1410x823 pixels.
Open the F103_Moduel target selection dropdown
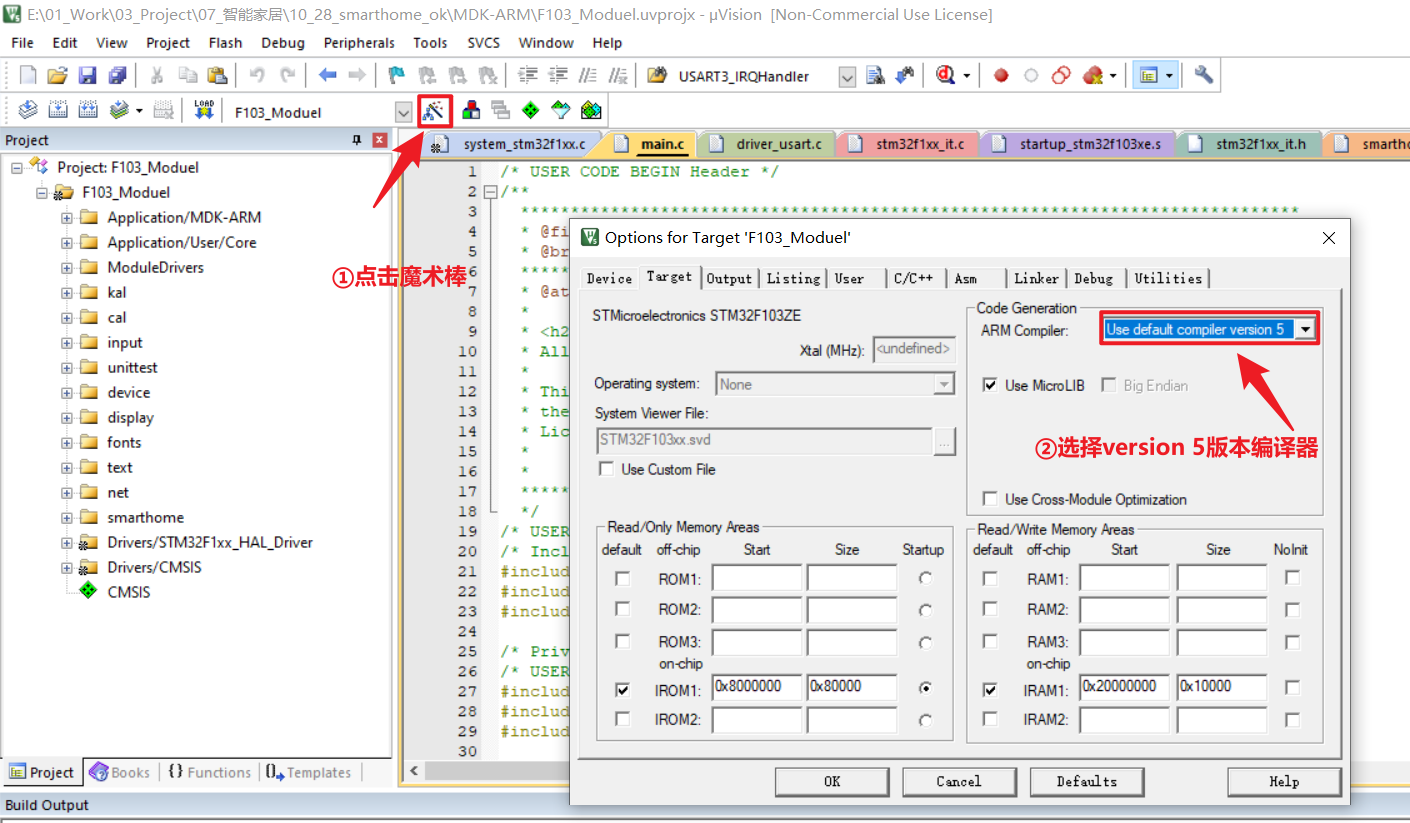point(403,112)
